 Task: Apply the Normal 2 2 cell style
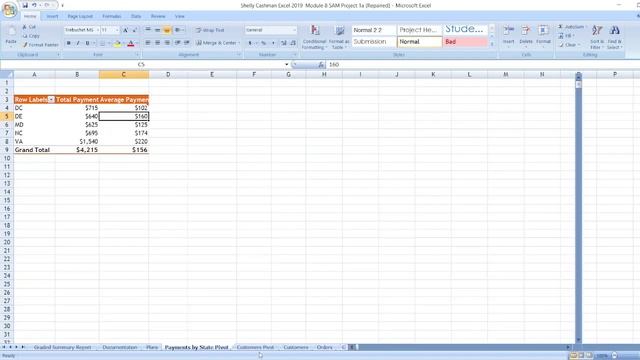(374, 30)
